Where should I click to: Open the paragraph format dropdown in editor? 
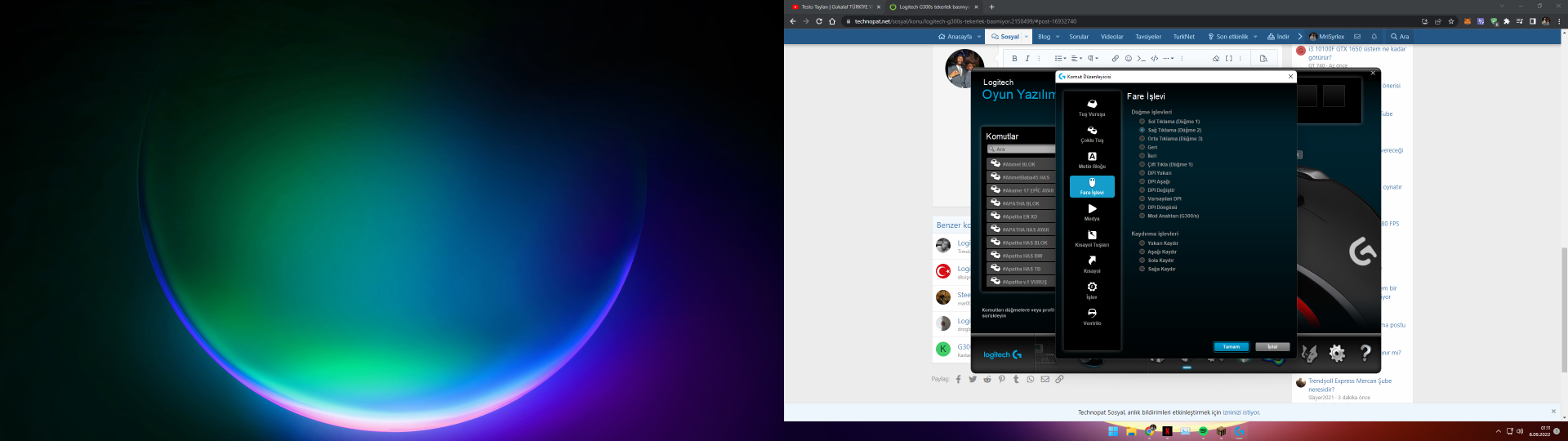point(1093,59)
